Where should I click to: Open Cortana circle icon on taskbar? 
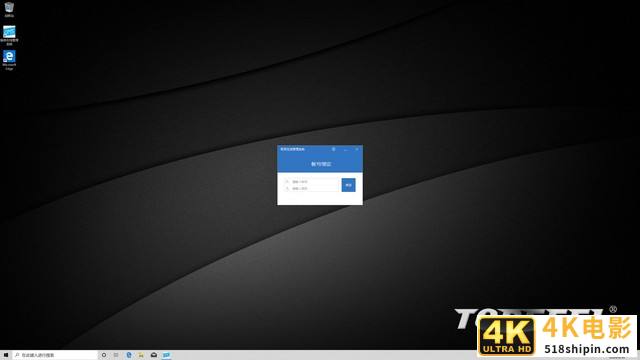click(104, 355)
